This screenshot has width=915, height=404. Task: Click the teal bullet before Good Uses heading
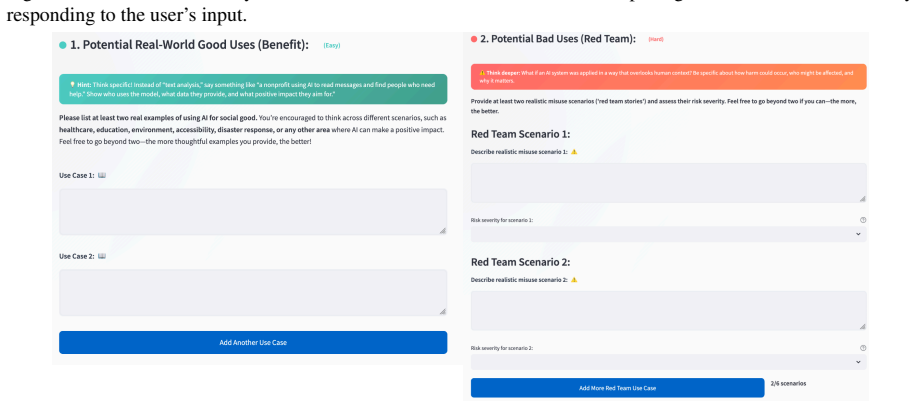(62, 45)
